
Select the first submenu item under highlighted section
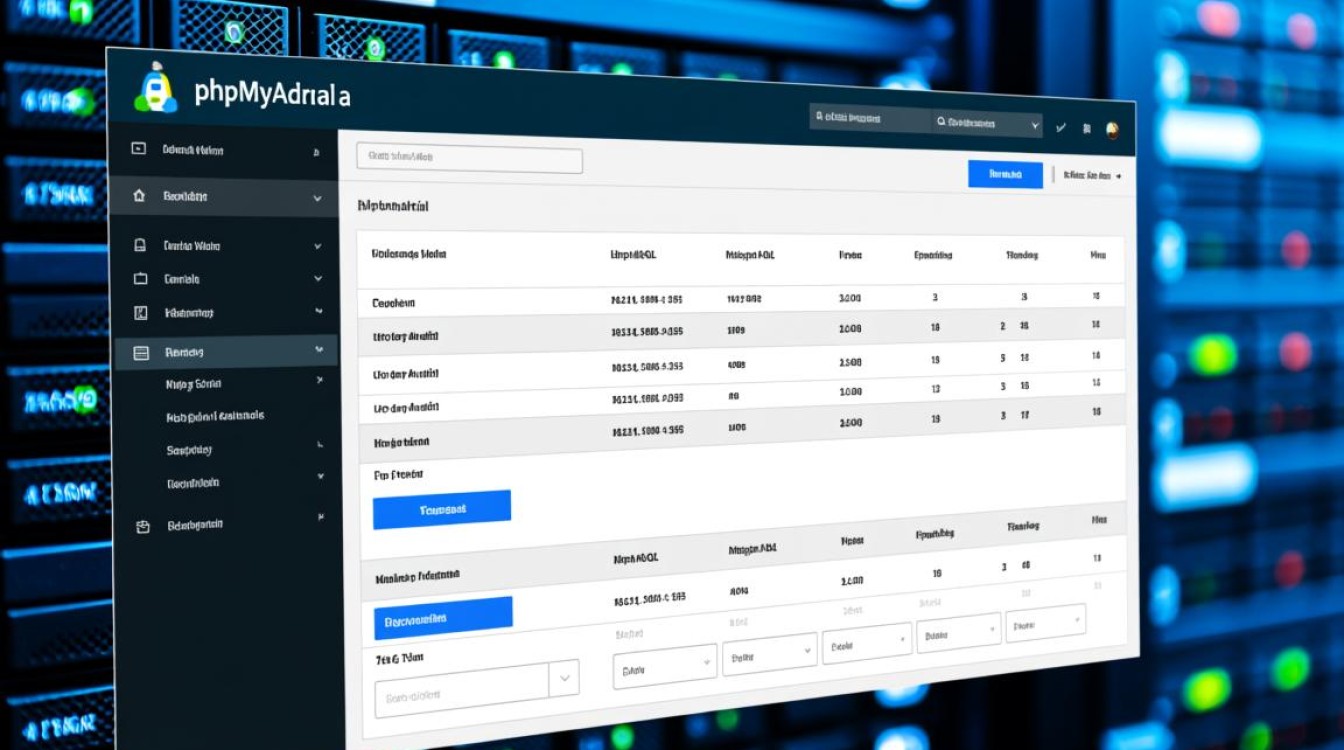(193, 384)
